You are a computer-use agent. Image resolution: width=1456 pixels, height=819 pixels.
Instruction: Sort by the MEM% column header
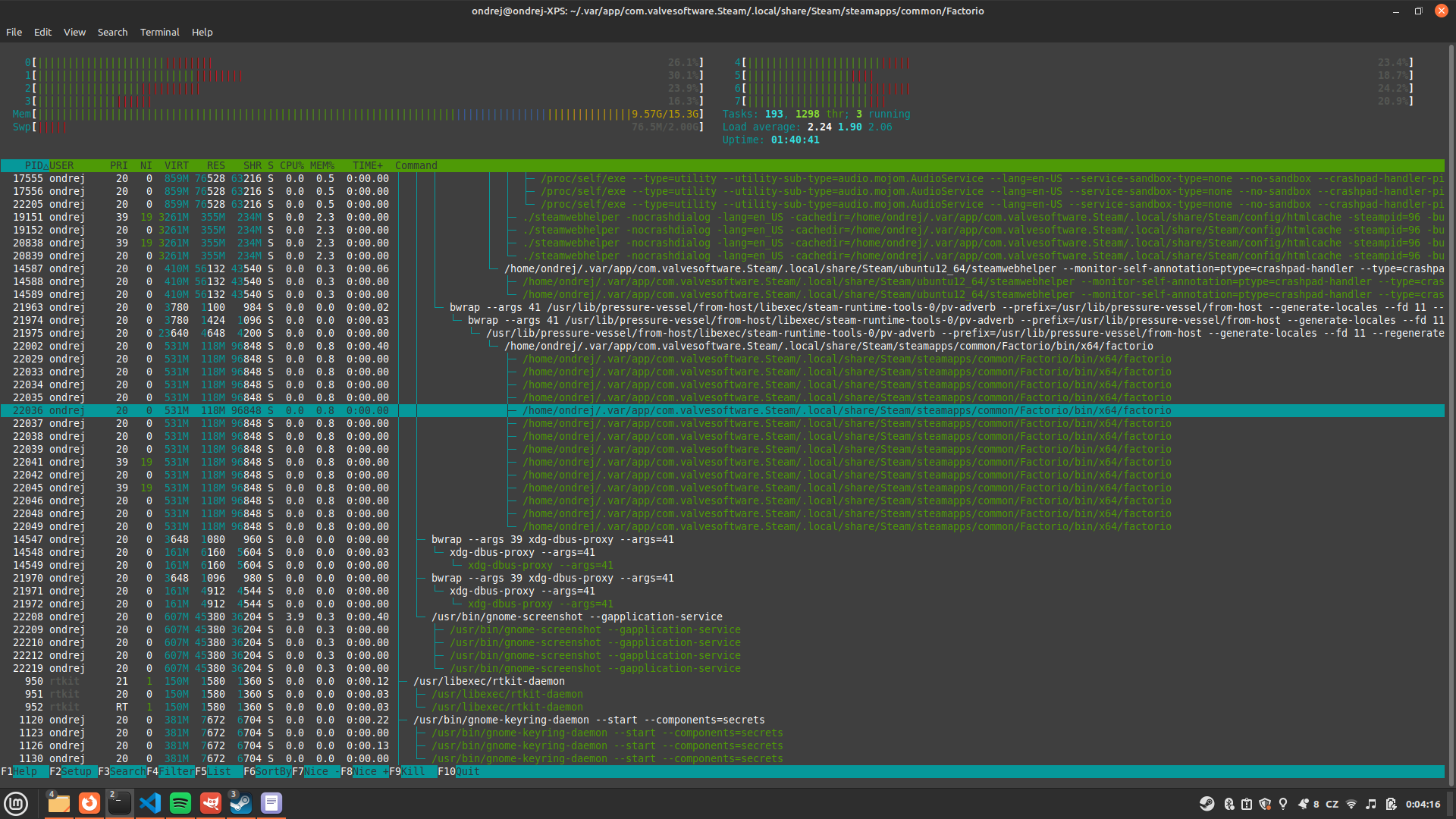pos(322,165)
